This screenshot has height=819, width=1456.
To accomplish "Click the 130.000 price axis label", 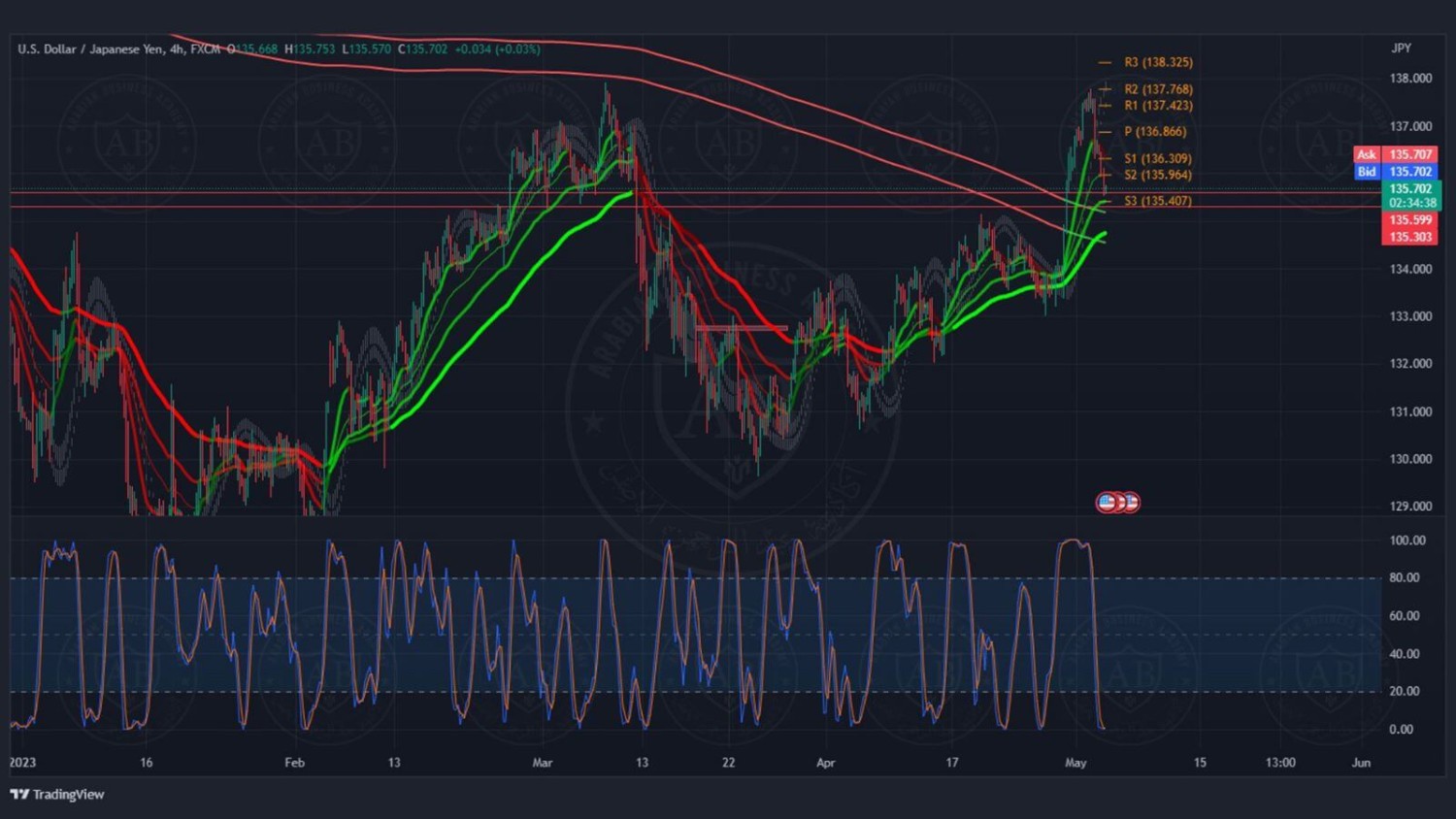I will [1410, 460].
